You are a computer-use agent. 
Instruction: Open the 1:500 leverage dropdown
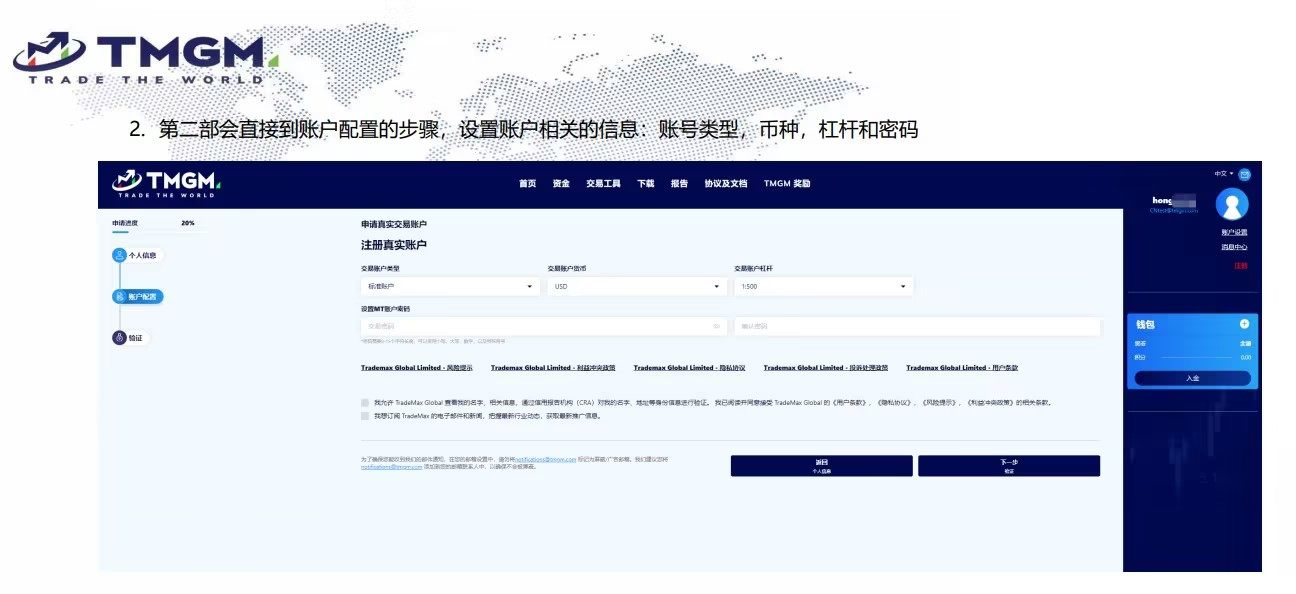(x=822, y=287)
